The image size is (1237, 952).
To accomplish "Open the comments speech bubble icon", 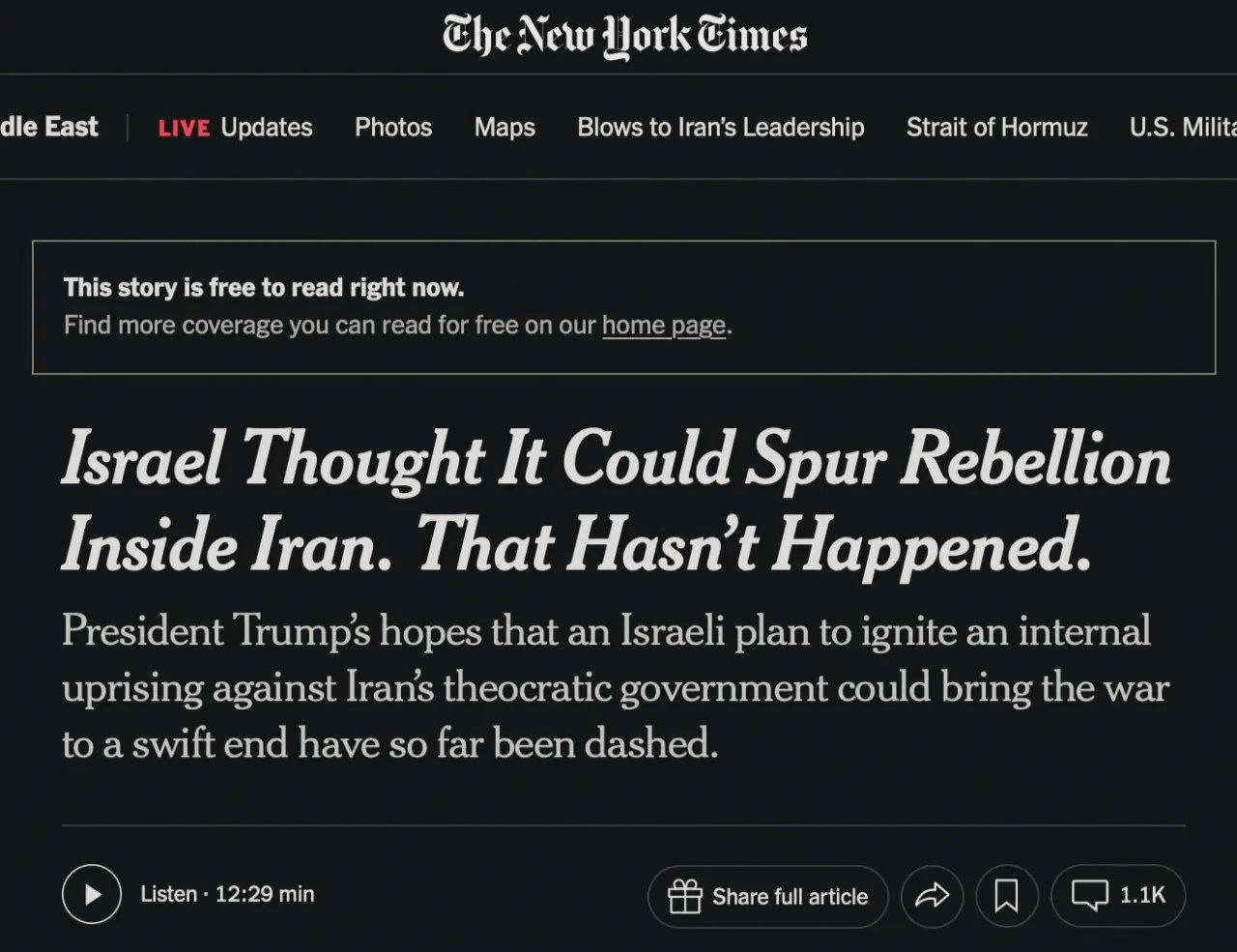I will point(1089,895).
